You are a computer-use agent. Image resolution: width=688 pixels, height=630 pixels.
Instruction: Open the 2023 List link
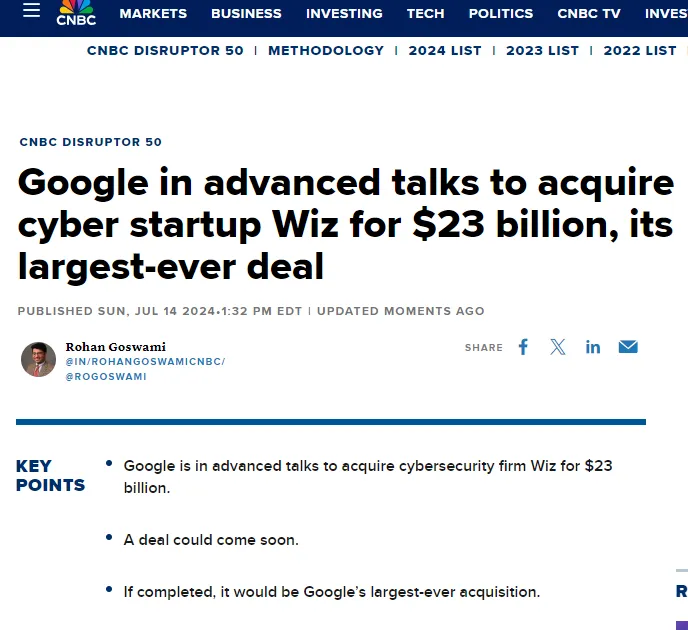coord(542,50)
